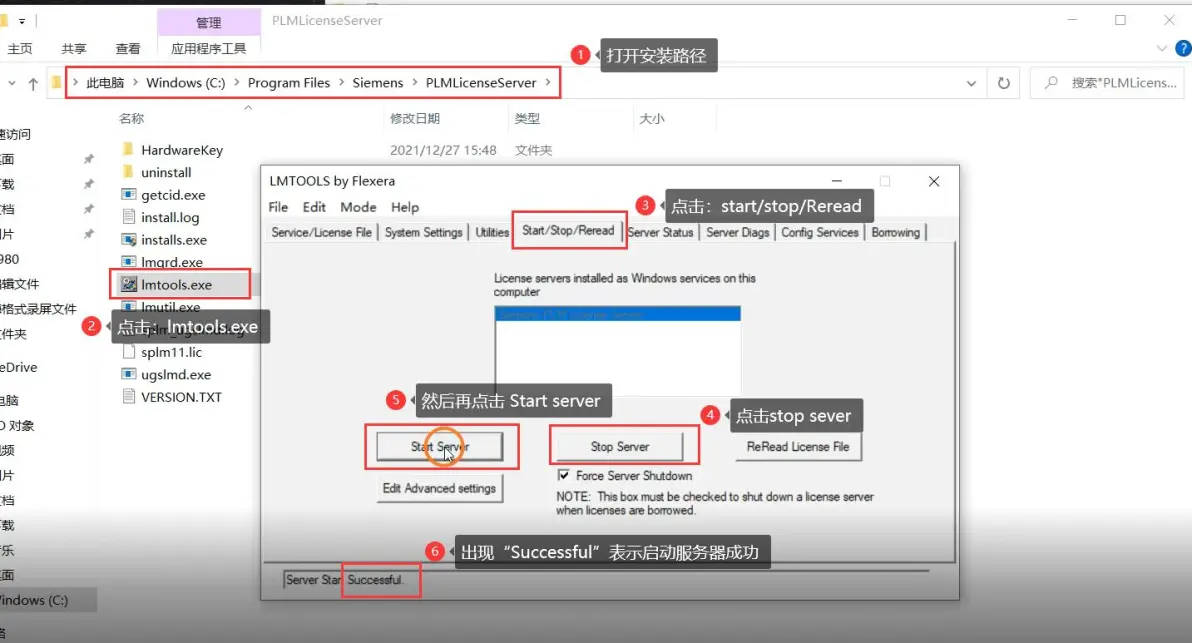Expand the Explorer ribbon with the chevron
1192x643 pixels.
pos(1161,49)
